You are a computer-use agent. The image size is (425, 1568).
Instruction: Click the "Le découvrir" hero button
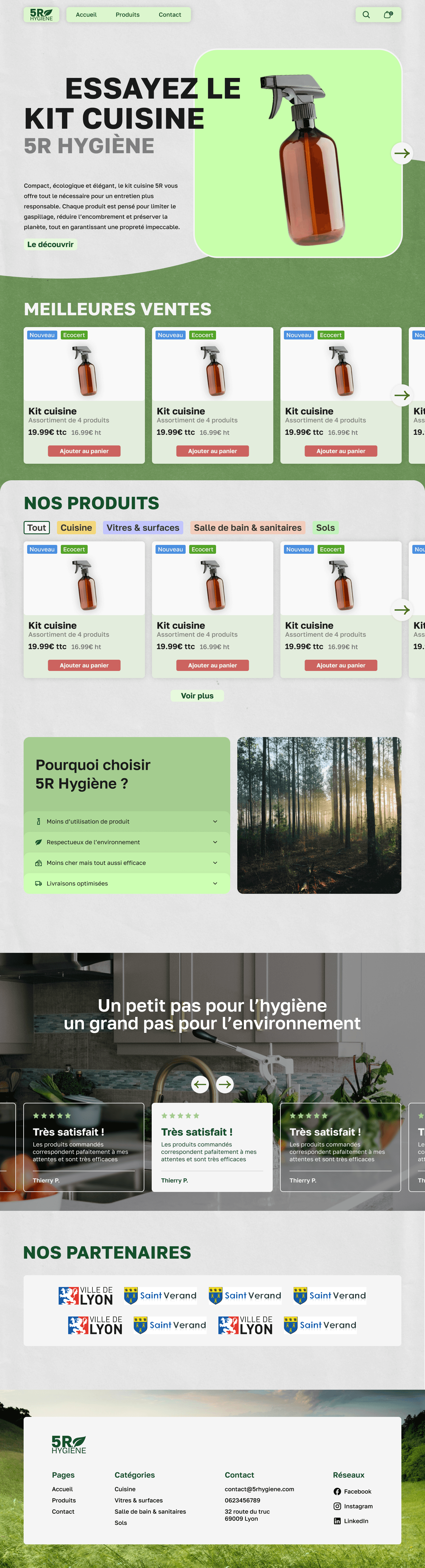click(x=50, y=244)
